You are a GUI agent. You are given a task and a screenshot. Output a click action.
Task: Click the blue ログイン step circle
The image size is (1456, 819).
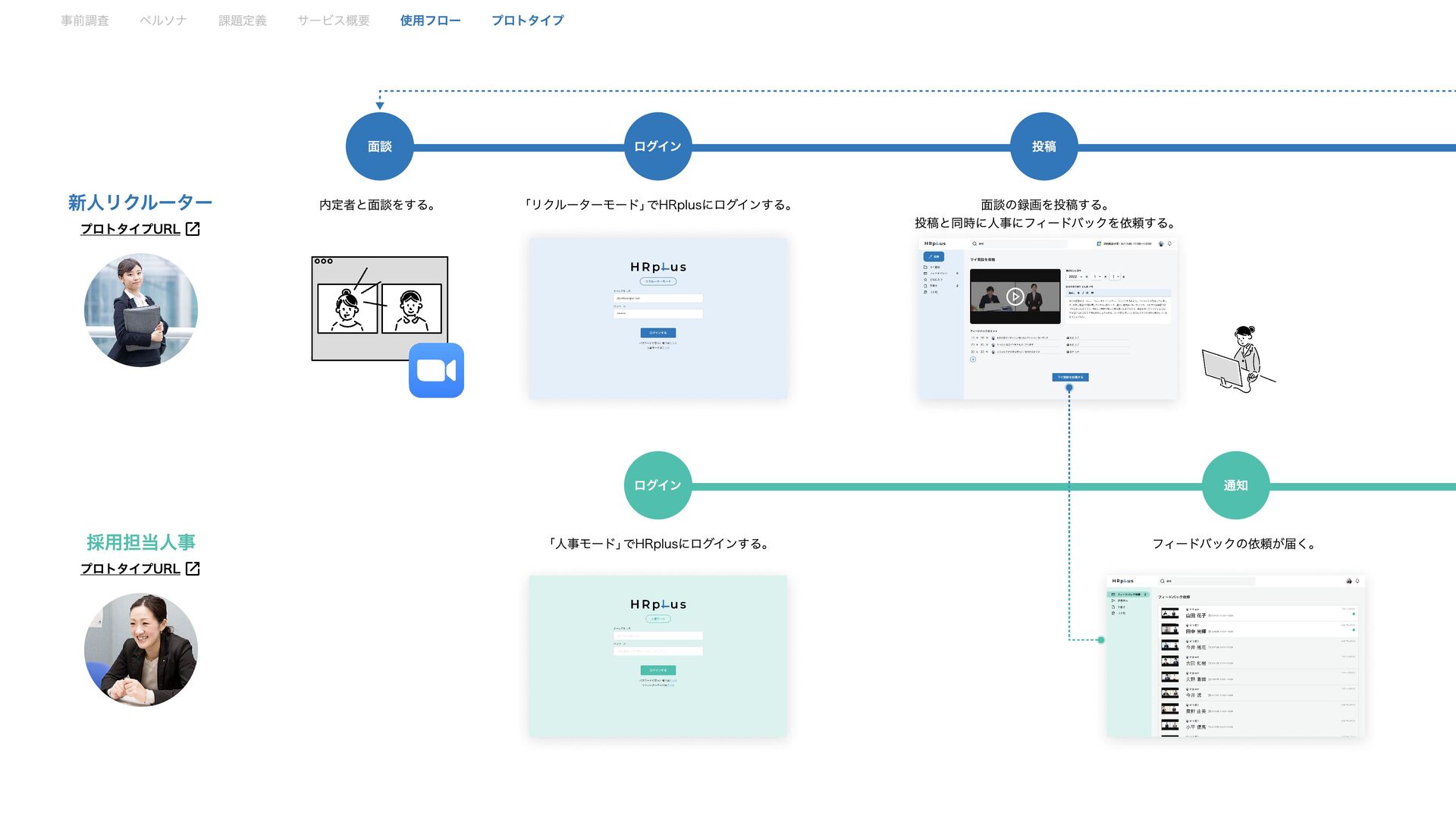coord(657,146)
